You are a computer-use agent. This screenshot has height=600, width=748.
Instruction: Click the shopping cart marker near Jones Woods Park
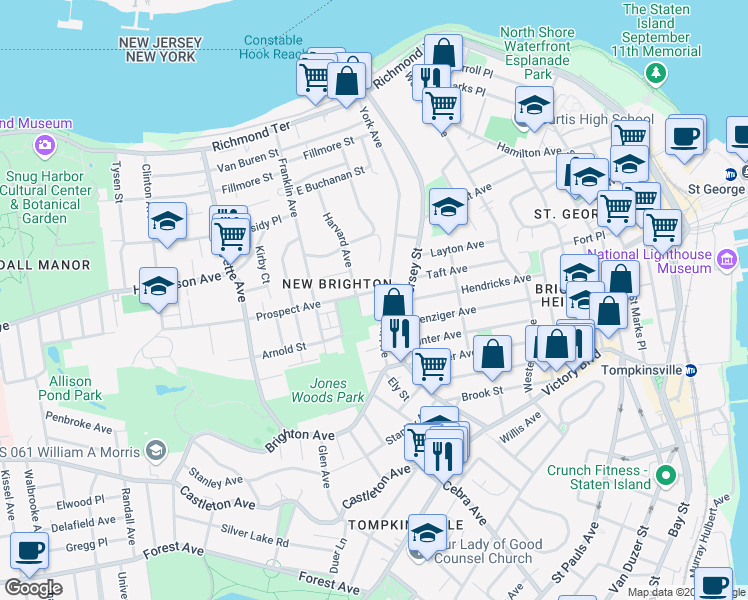(431, 365)
